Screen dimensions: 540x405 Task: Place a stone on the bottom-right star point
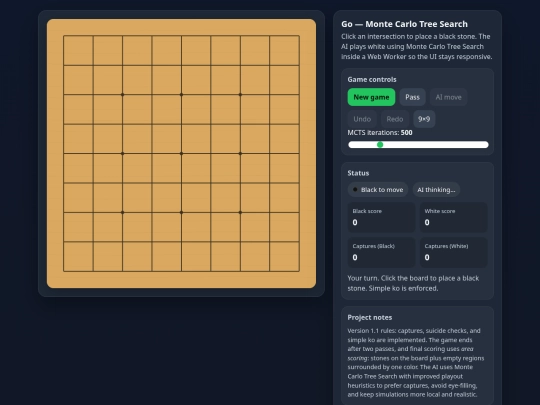coord(240,212)
